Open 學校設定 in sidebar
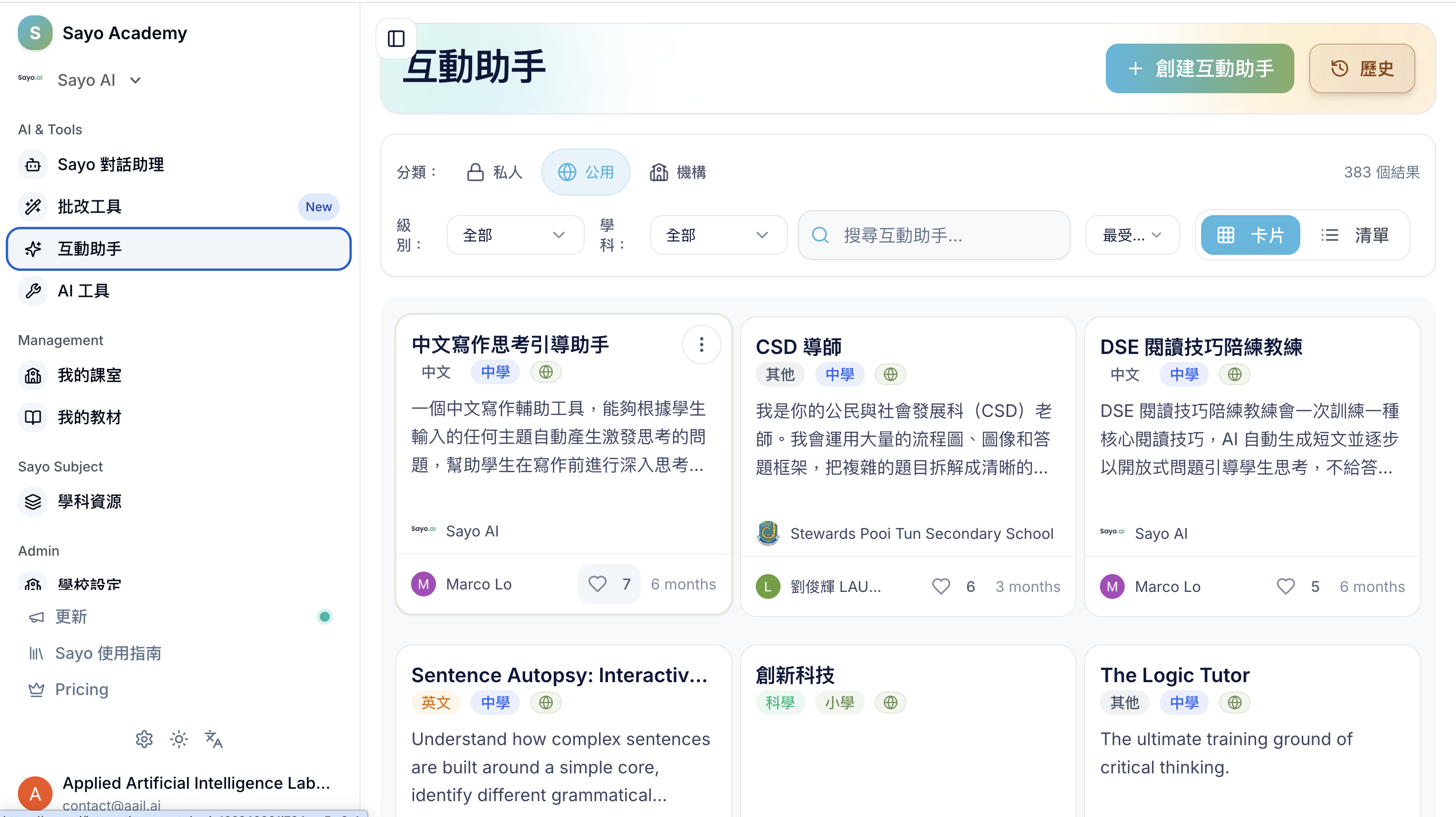 (179, 582)
